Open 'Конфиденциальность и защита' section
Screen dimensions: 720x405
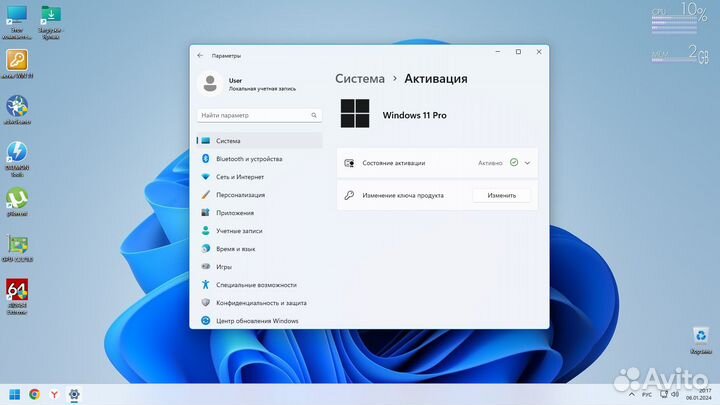(x=259, y=303)
